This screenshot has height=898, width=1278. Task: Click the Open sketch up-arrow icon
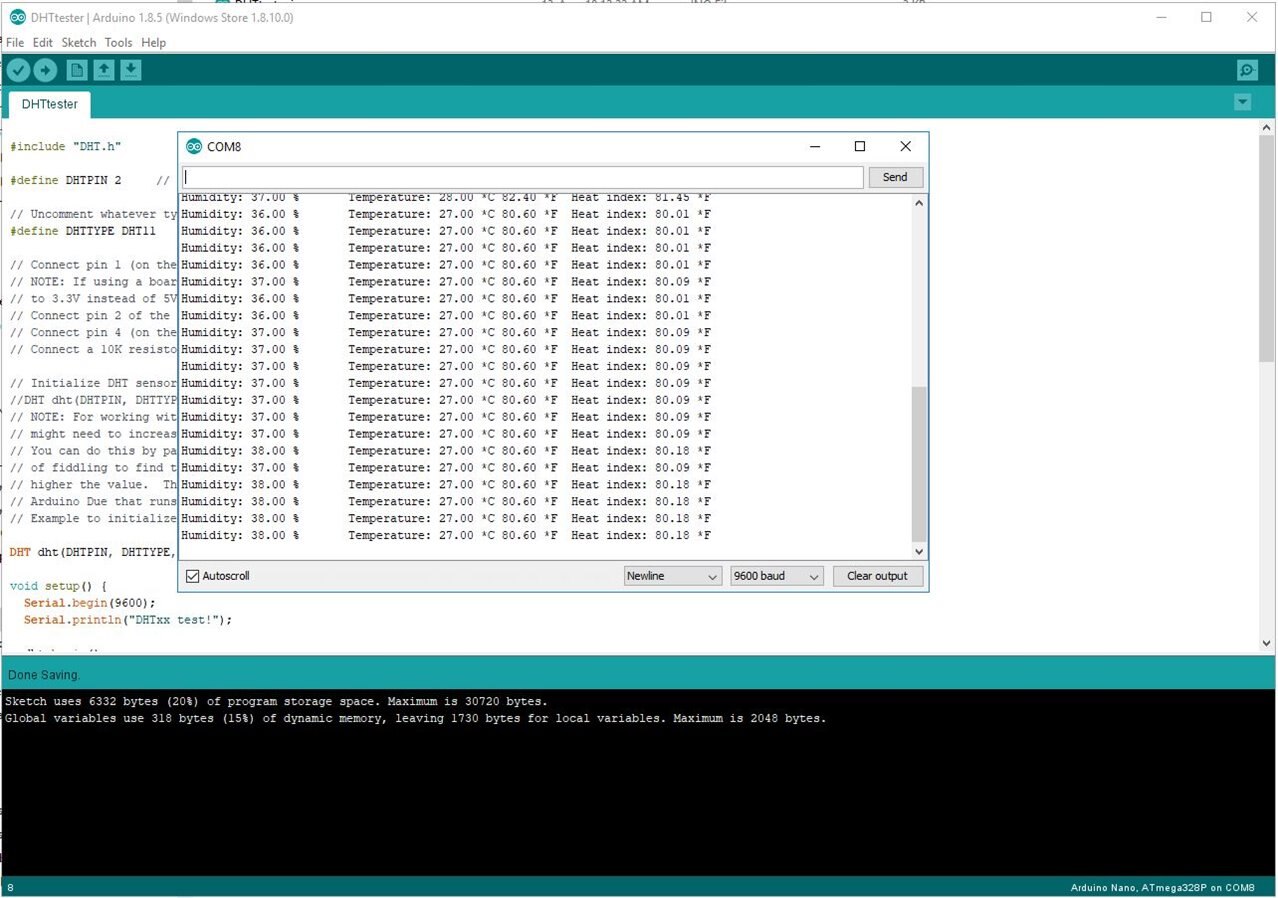(104, 70)
